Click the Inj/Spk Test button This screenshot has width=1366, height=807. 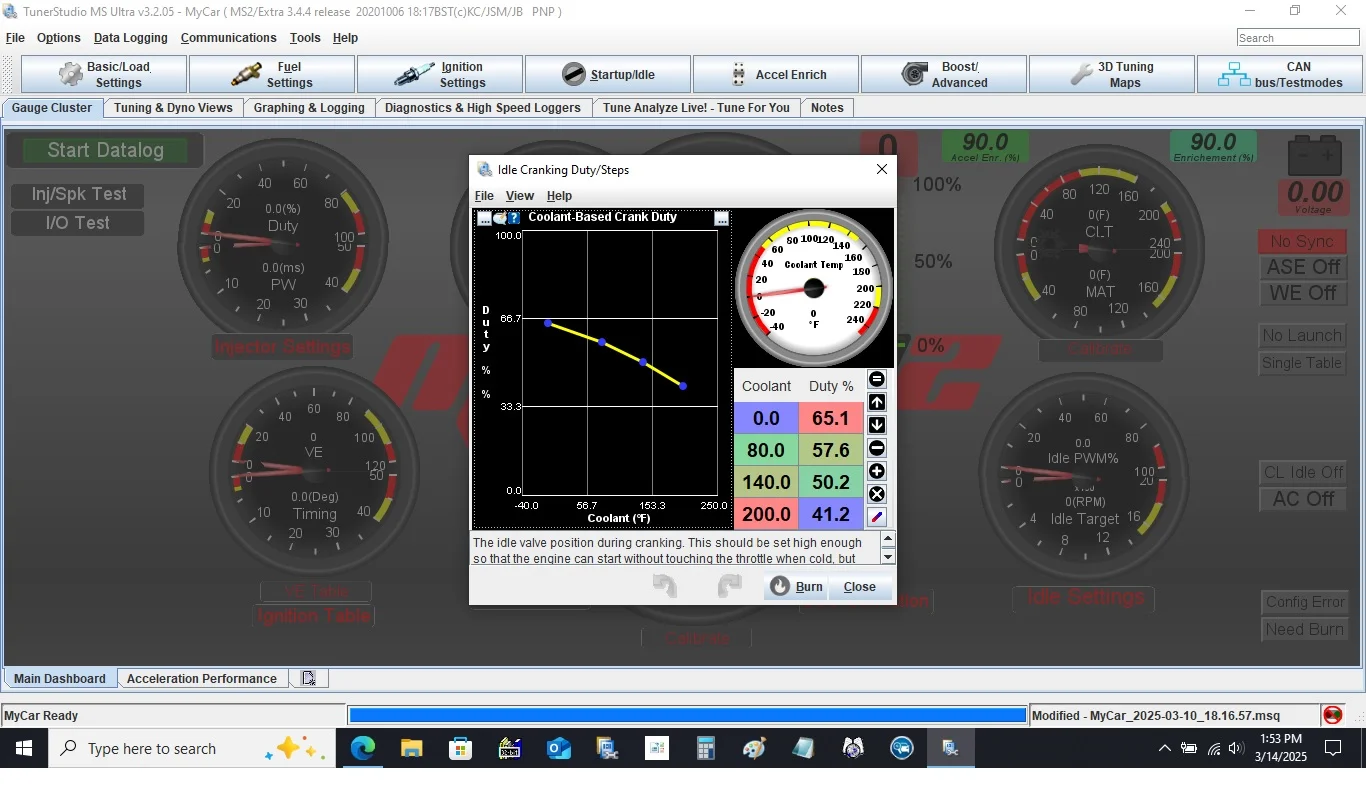79,195
